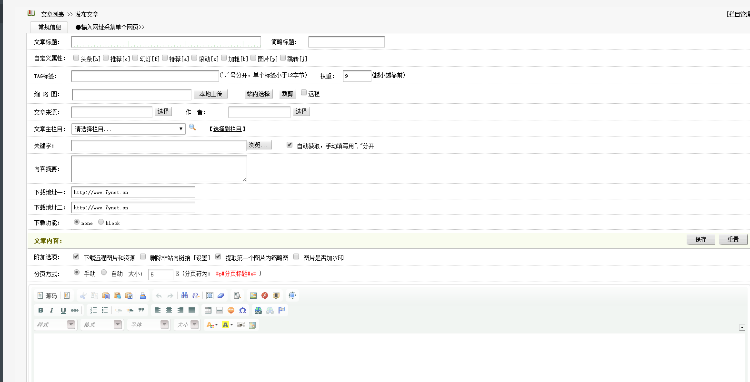Image resolution: width=750 pixels, height=382 pixels.
Task: Click the Paste clipboard icon
Action: [106, 296]
